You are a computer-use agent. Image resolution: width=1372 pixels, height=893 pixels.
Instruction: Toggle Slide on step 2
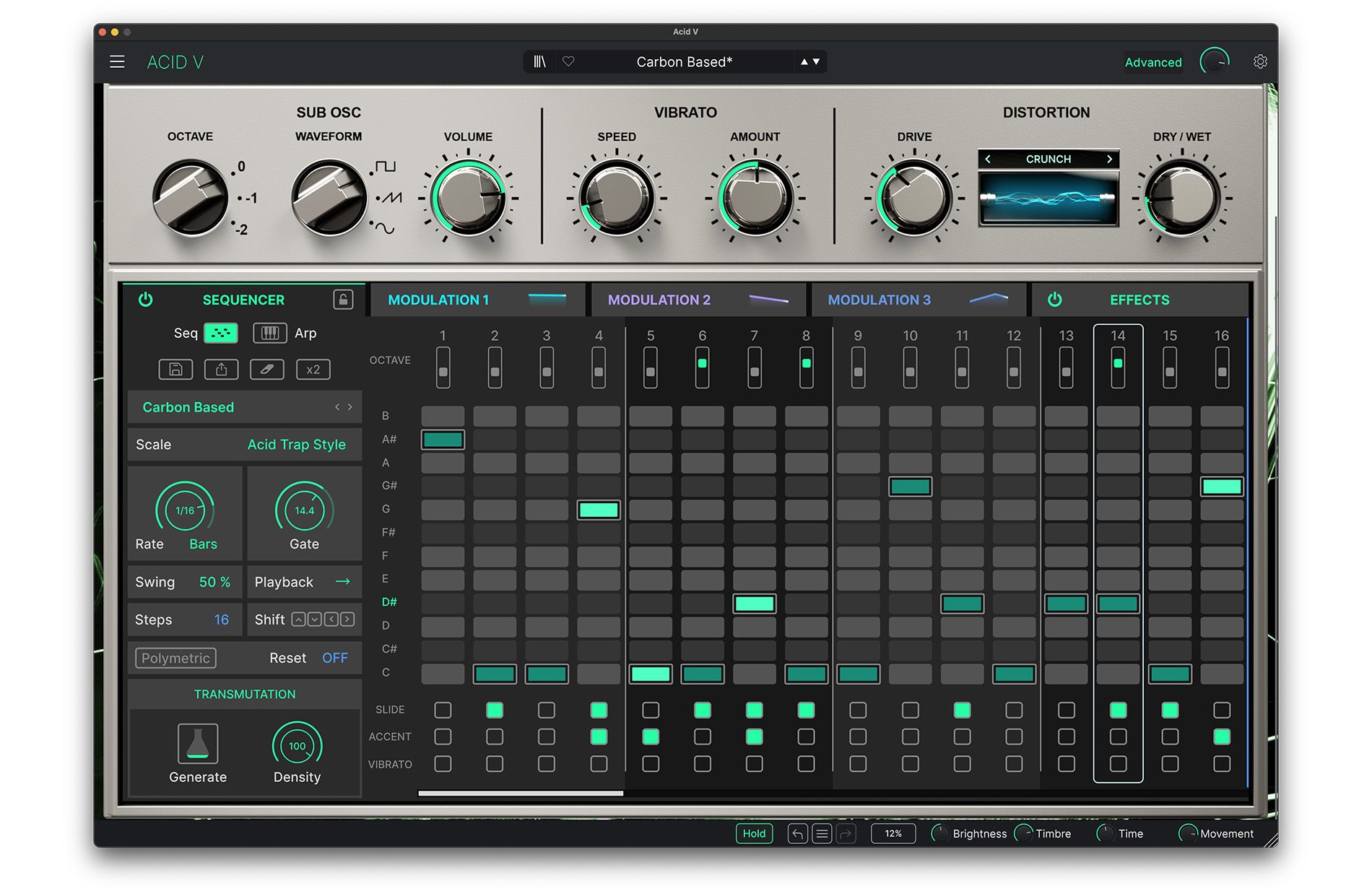[495, 710]
